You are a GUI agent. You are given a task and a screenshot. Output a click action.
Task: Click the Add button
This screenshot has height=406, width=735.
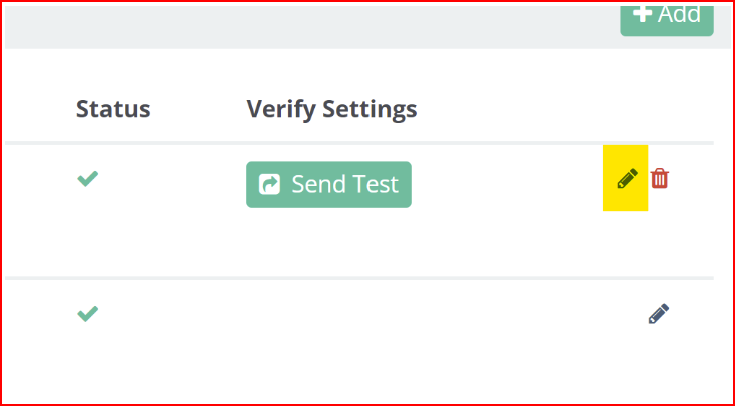click(667, 20)
